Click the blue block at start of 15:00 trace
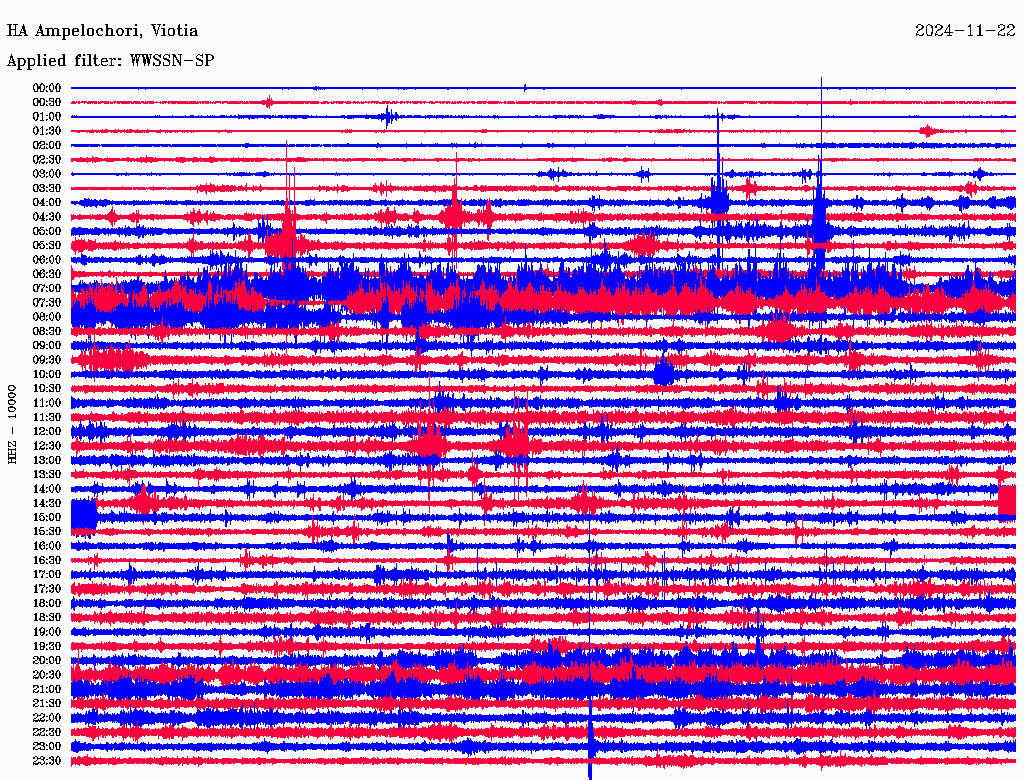 pyautogui.click(x=84, y=516)
